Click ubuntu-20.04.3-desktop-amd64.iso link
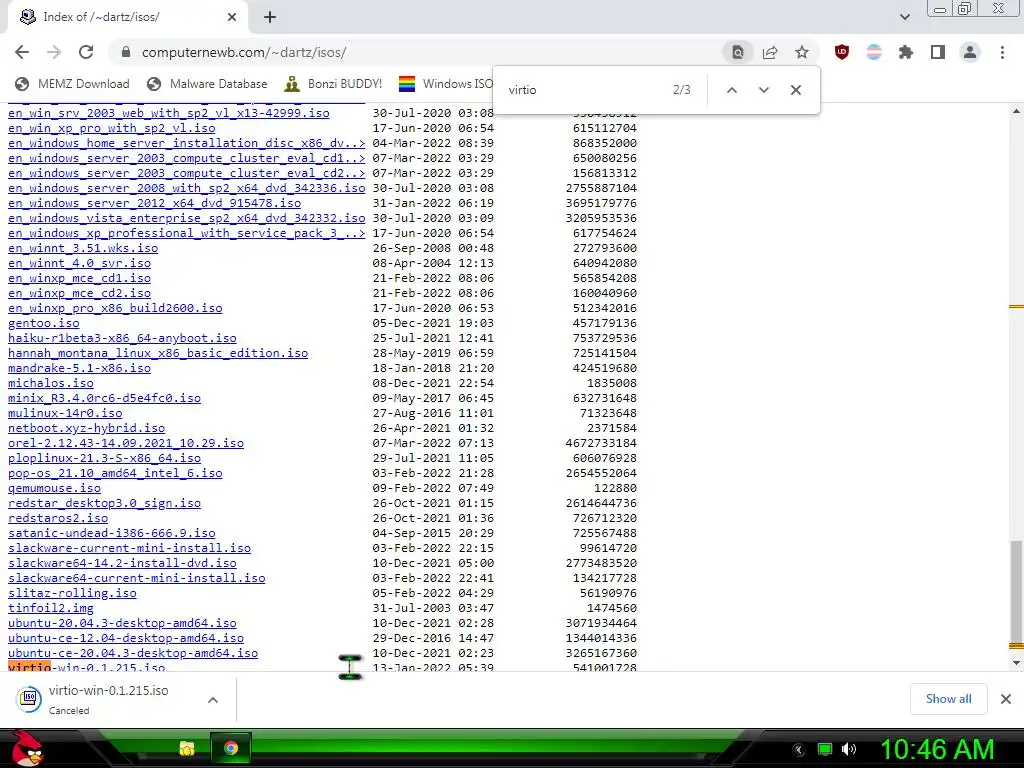 [x=122, y=624]
